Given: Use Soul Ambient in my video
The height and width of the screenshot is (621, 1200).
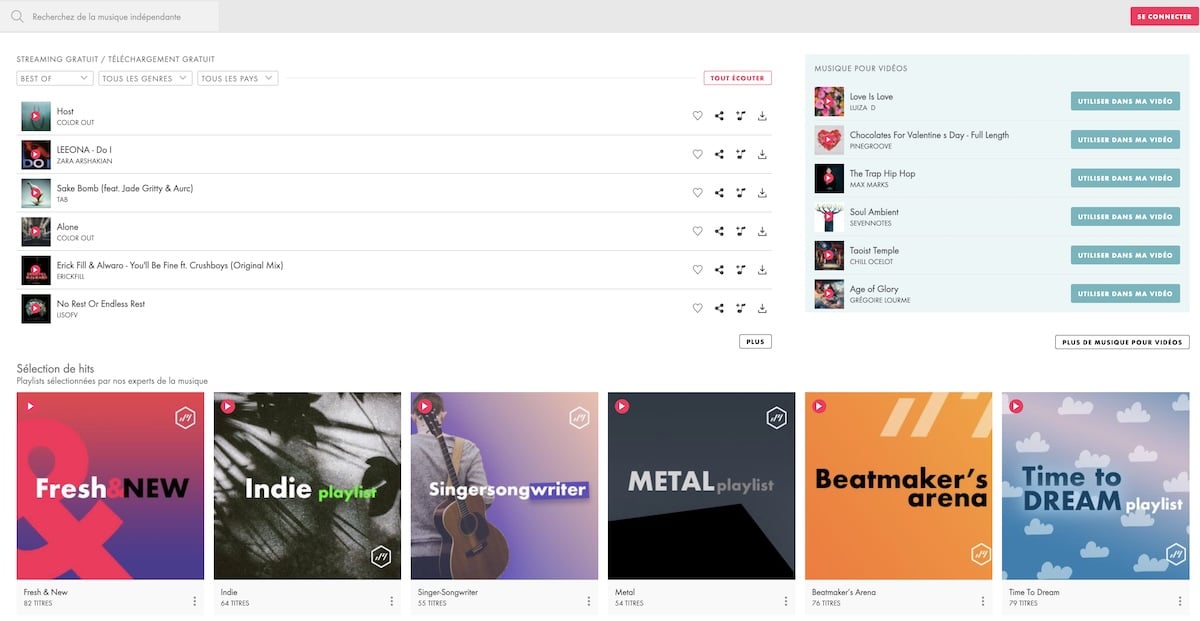Looking at the screenshot, I should tap(1125, 217).
